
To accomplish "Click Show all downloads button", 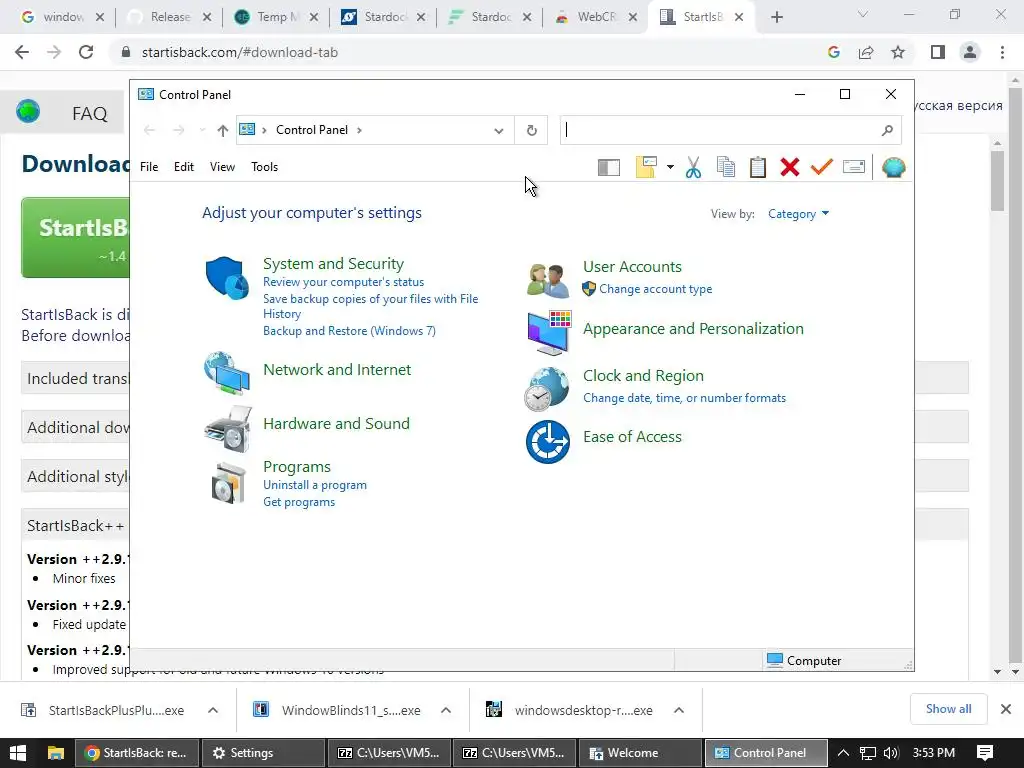I will point(948,709).
